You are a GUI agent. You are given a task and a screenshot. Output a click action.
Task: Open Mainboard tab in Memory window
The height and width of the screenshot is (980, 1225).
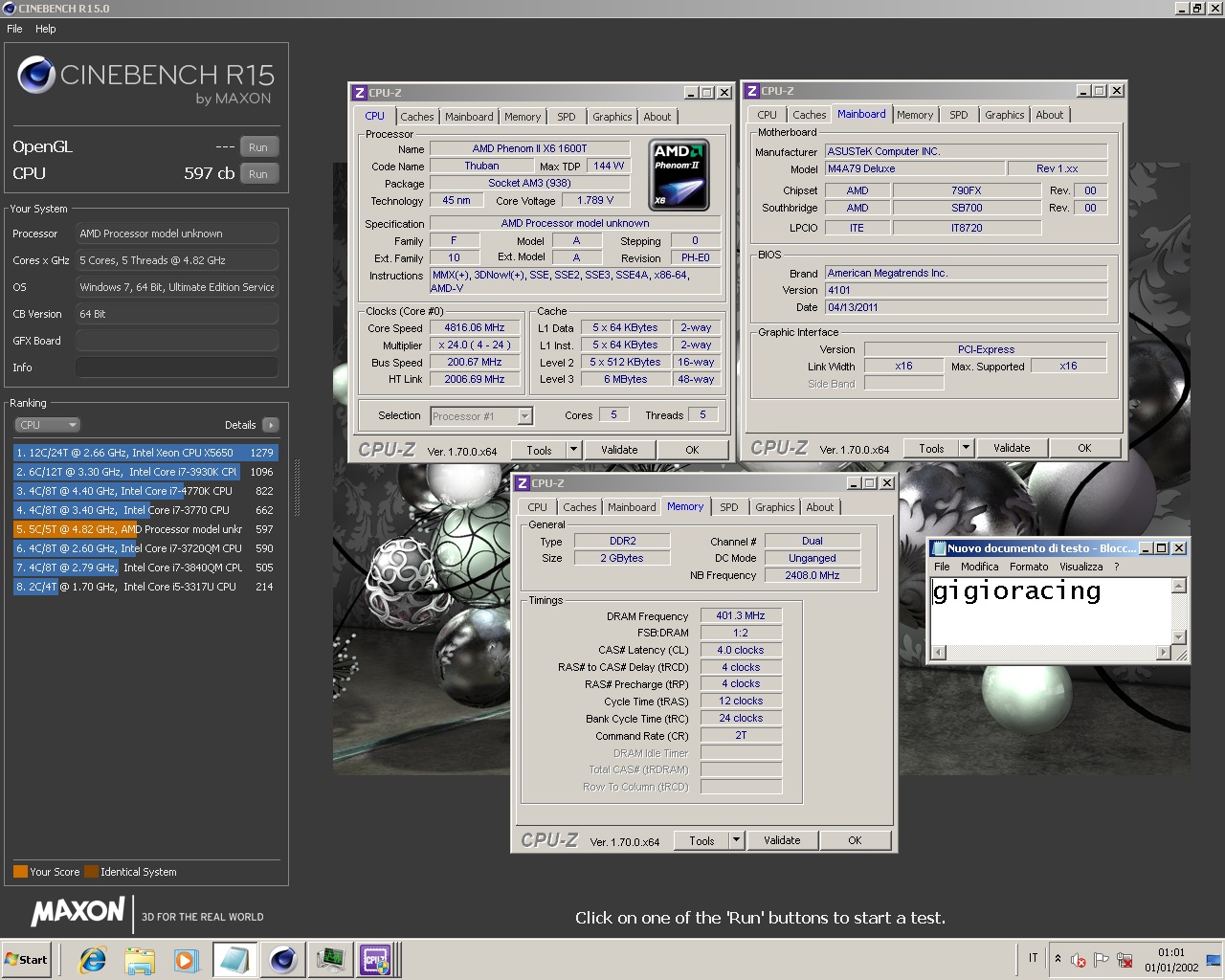pyautogui.click(x=632, y=507)
